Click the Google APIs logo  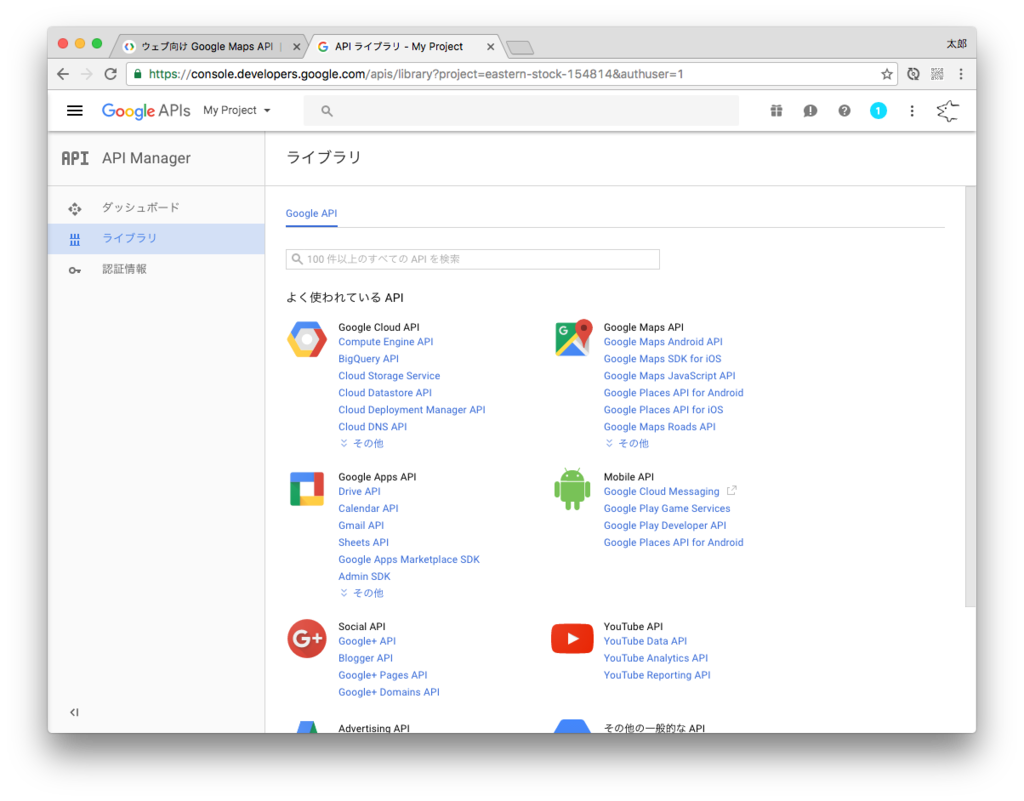click(146, 111)
